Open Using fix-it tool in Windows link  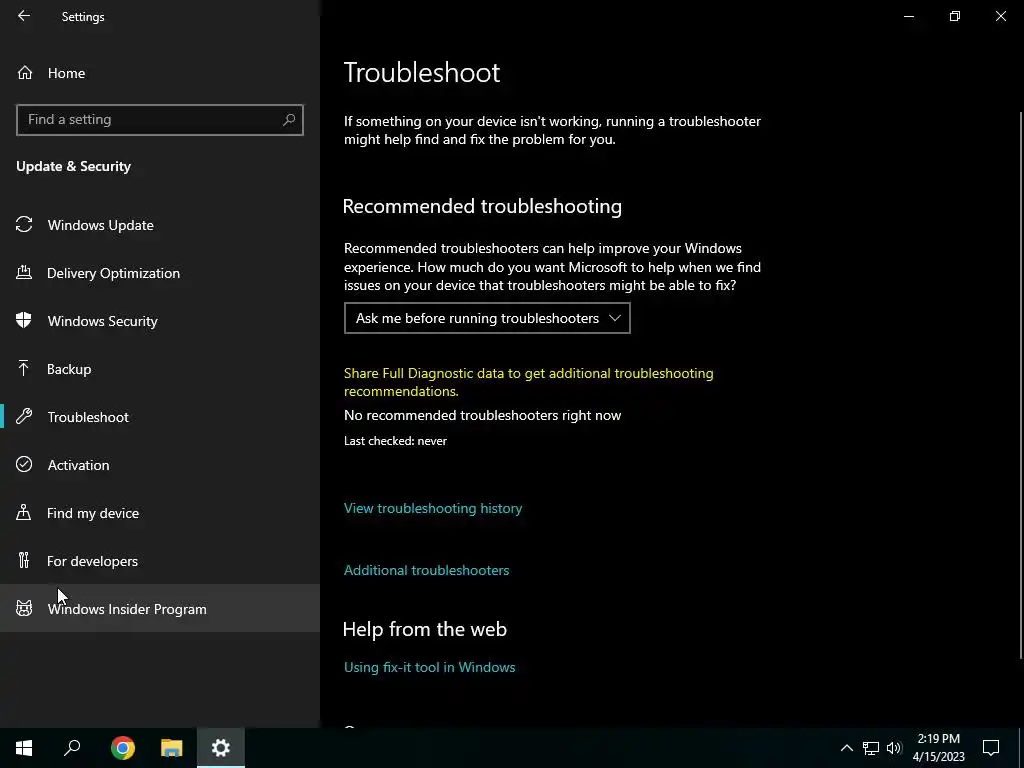430,667
